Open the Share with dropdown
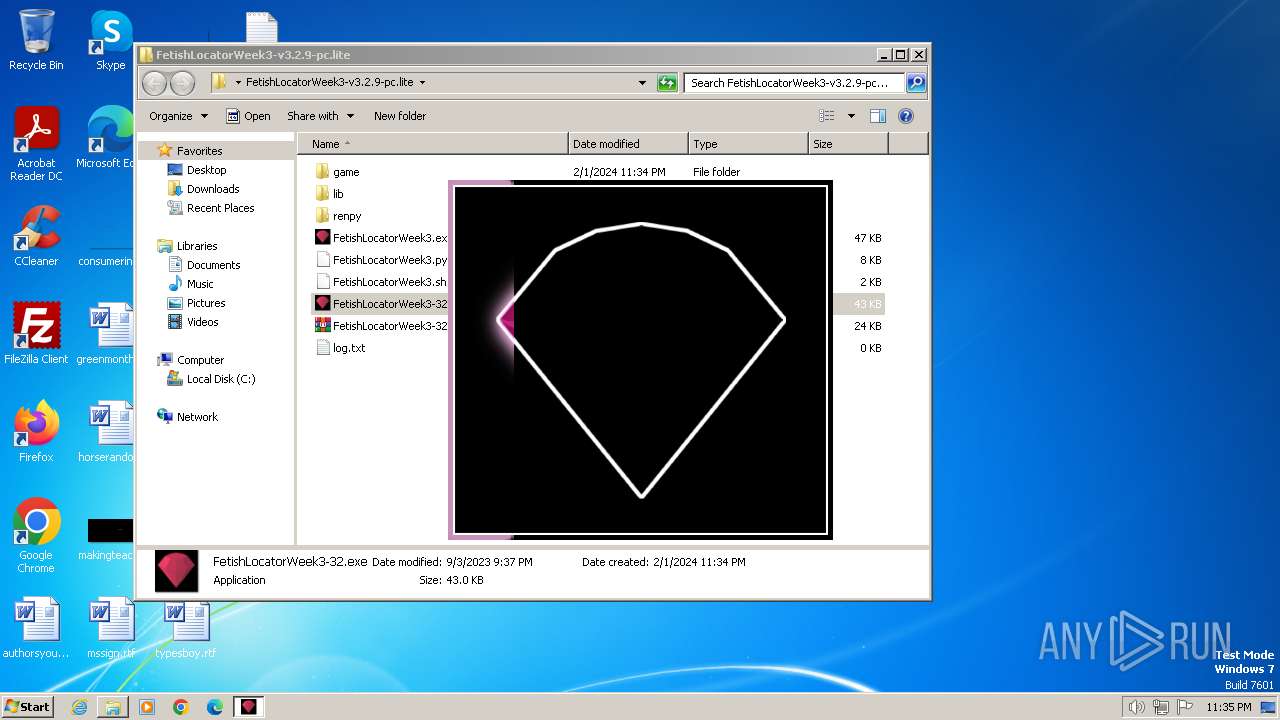1280x720 pixels. [x=320, y=116]
